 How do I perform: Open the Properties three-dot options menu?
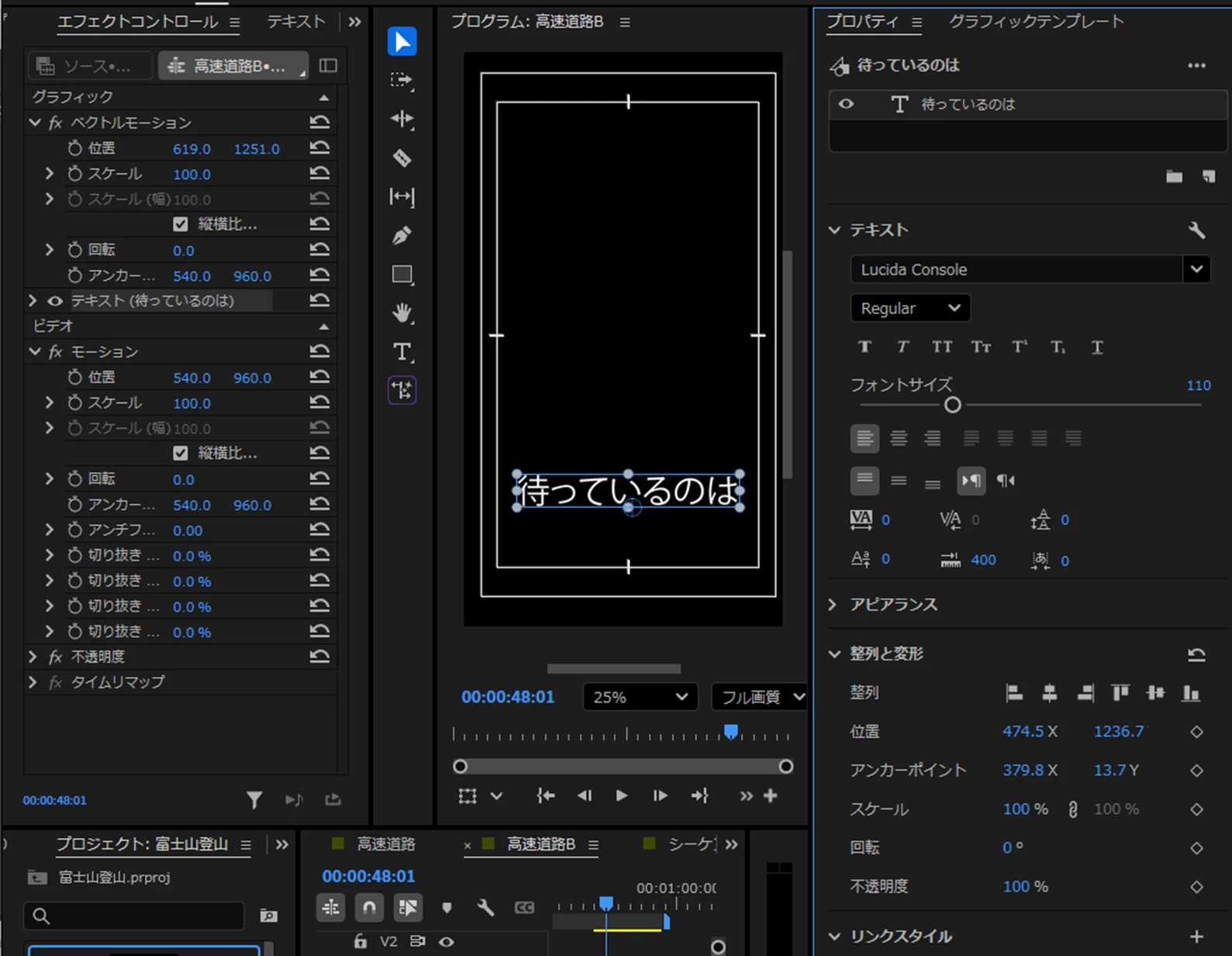[1196, 66]
